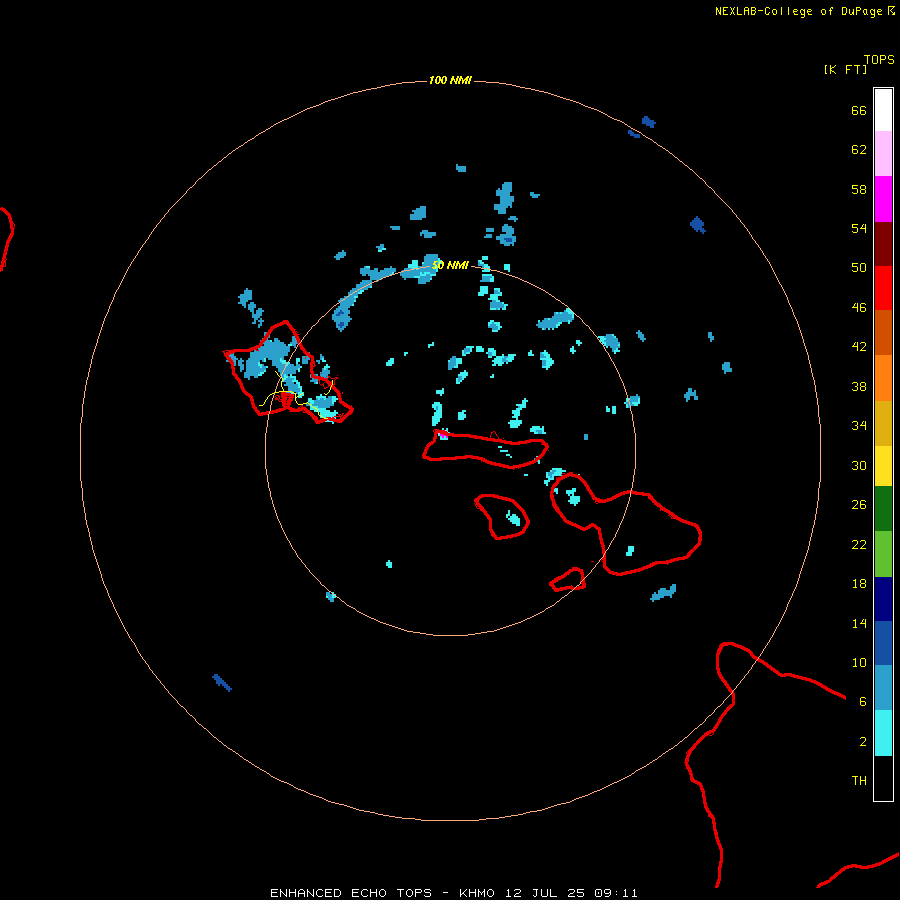Click the magenta echo pixel on the map
Image resolution: width=900 pixels, height=900 pixels.
coord(443,436)
